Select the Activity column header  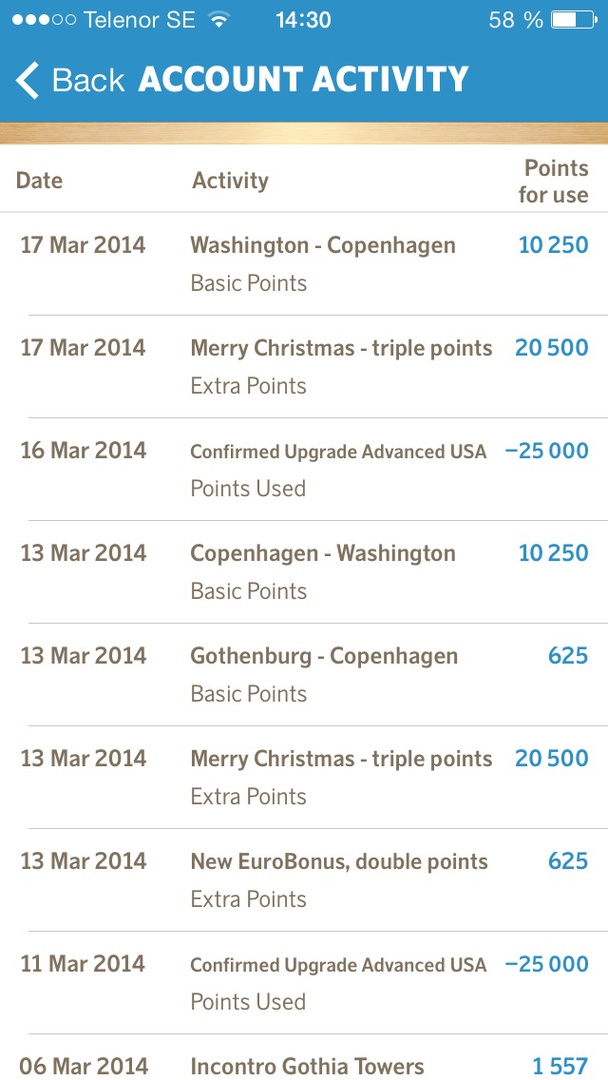(x=230, y=181)
